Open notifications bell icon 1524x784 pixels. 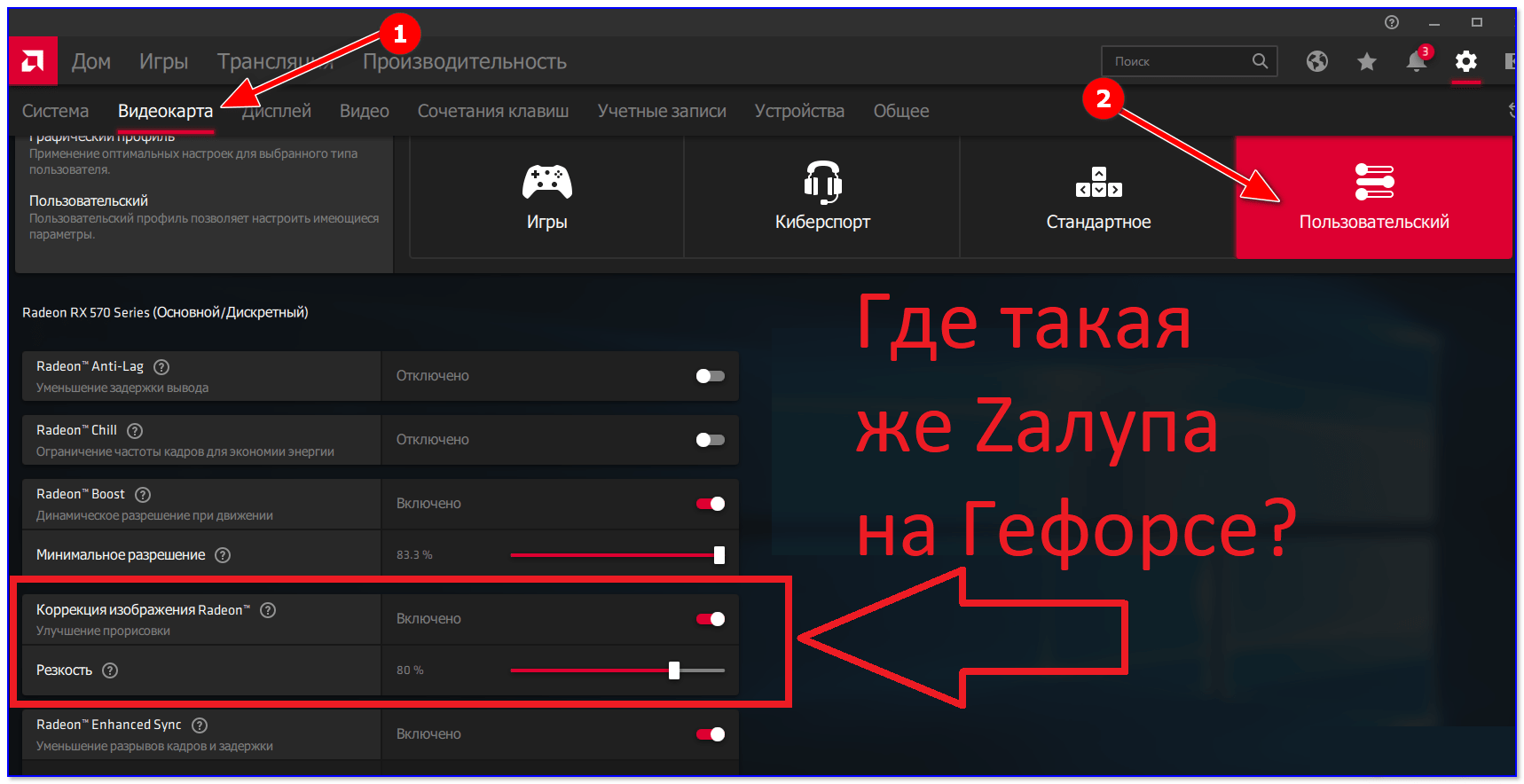(1417, 61)
